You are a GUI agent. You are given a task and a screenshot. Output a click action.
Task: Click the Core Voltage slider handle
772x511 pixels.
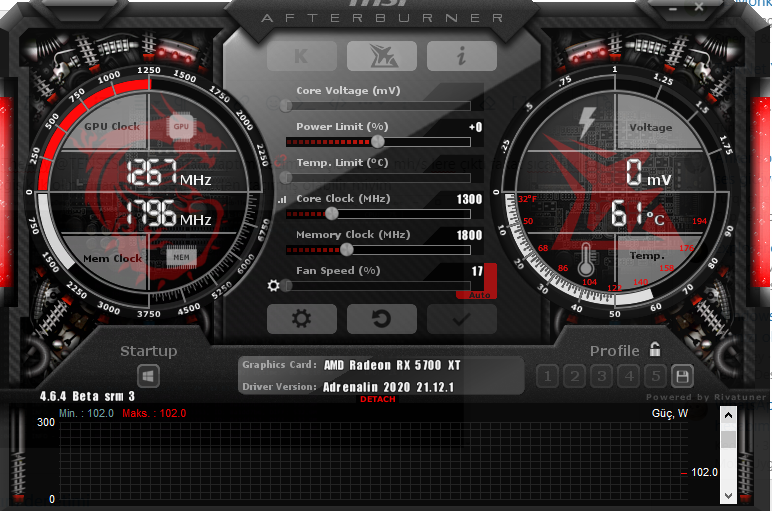(x=286, y=105)
